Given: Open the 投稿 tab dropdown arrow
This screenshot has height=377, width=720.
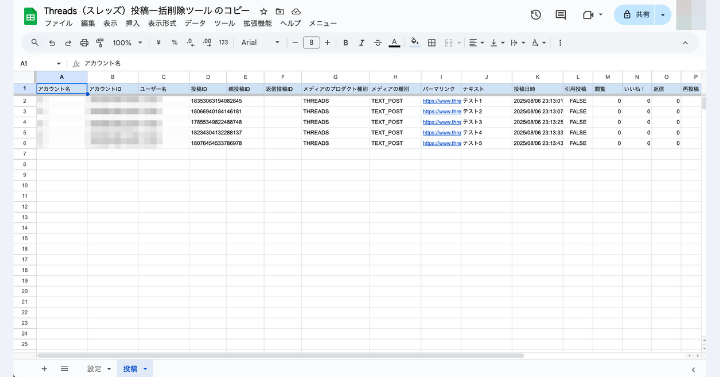Looking at the screenshot, I should [145, 369].
